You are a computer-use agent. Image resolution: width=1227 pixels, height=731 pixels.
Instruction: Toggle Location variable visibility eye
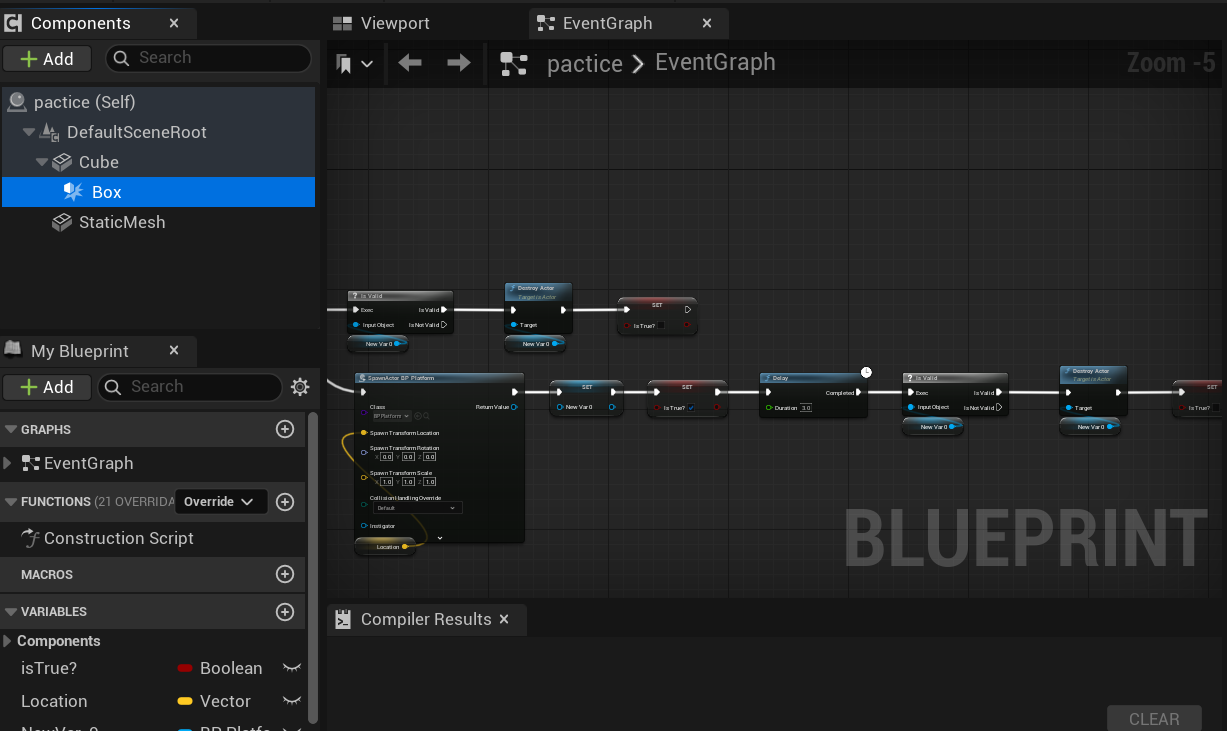(x=291, y=701)
